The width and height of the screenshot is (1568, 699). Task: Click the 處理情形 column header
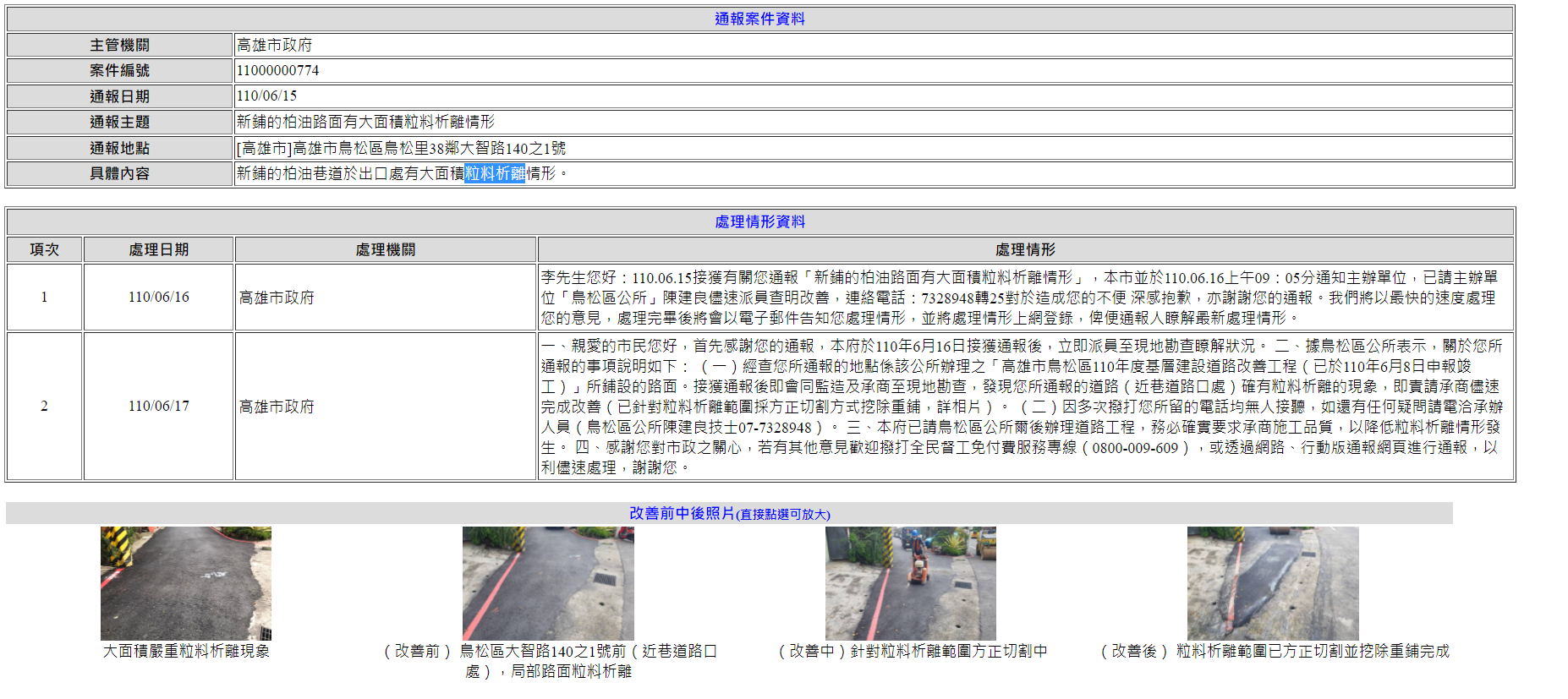pyautogui.click(x=1025, y=249)
